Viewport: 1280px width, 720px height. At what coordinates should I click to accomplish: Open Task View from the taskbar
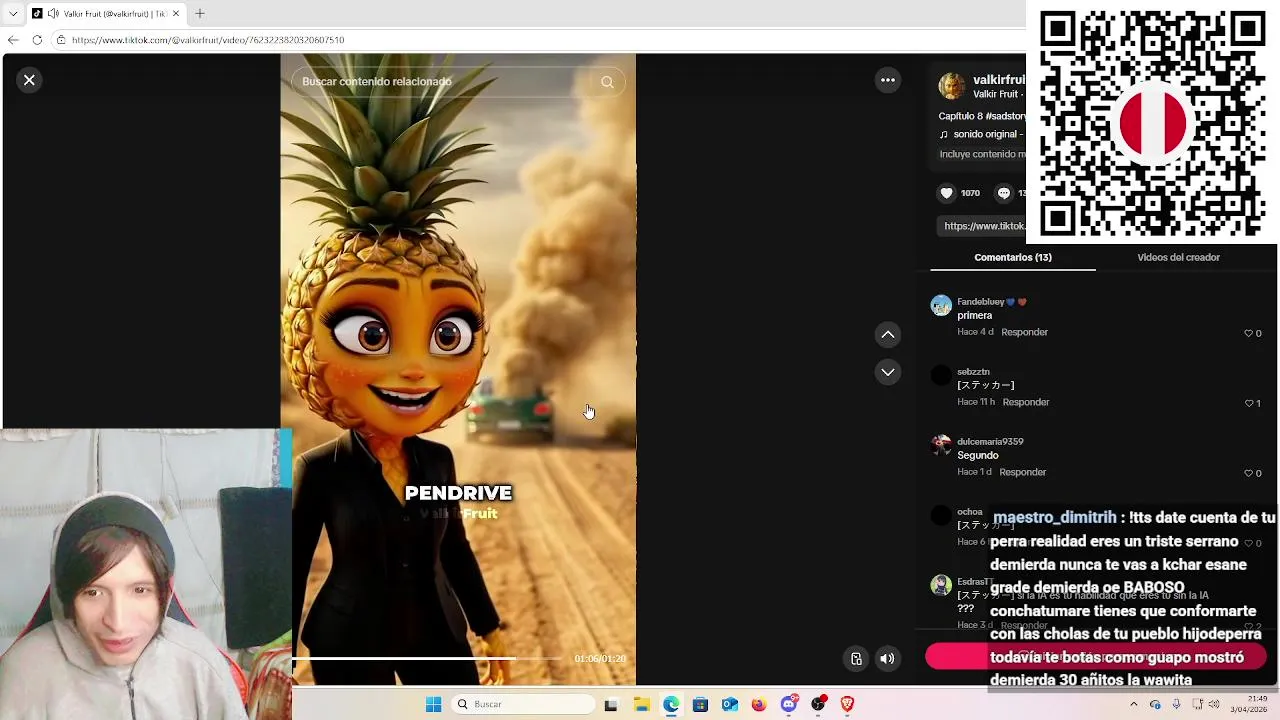611,704
